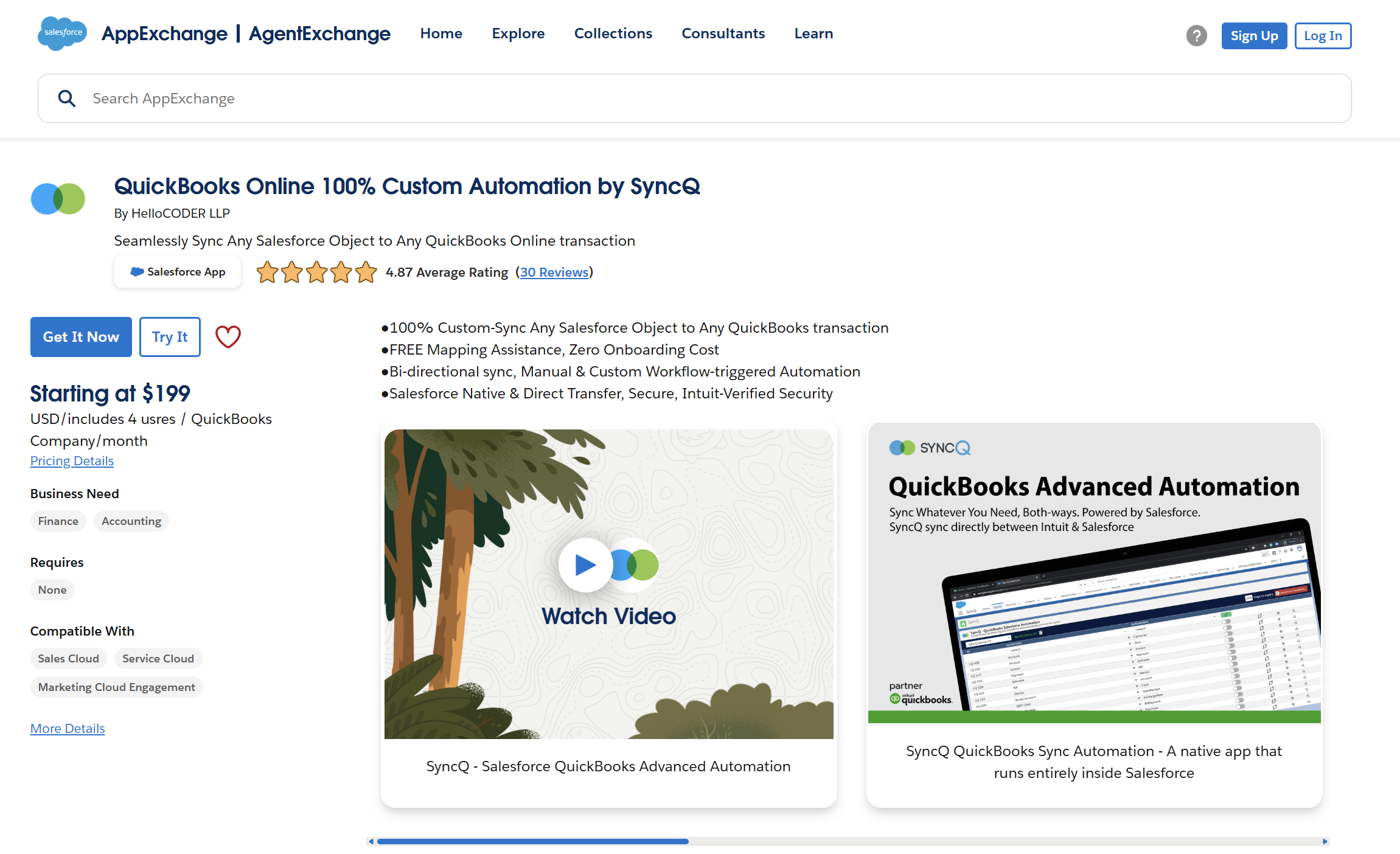Click the Salesforce App badge
1400x854 pixels.
coord(178,272)
